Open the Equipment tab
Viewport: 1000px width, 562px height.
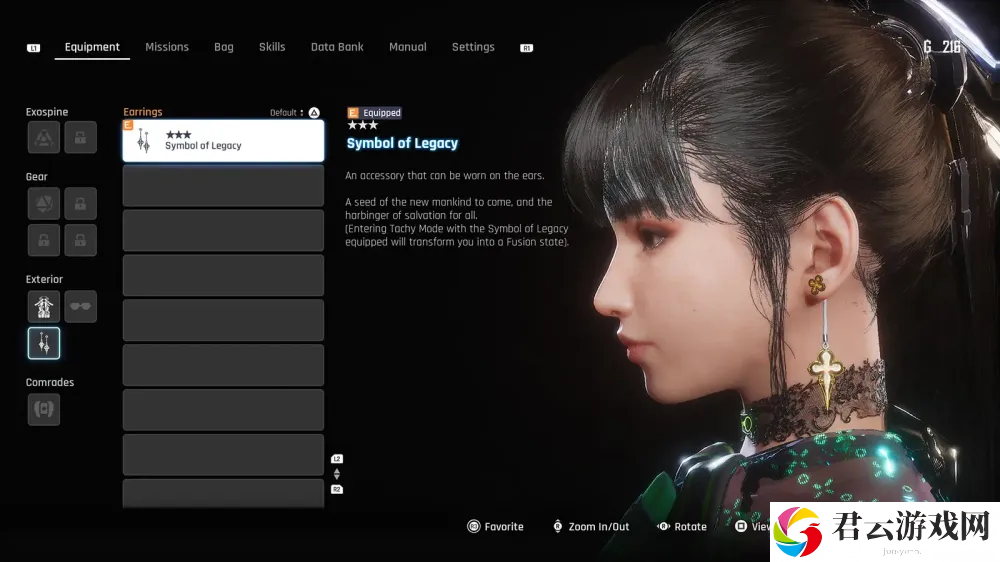point(92,47)
